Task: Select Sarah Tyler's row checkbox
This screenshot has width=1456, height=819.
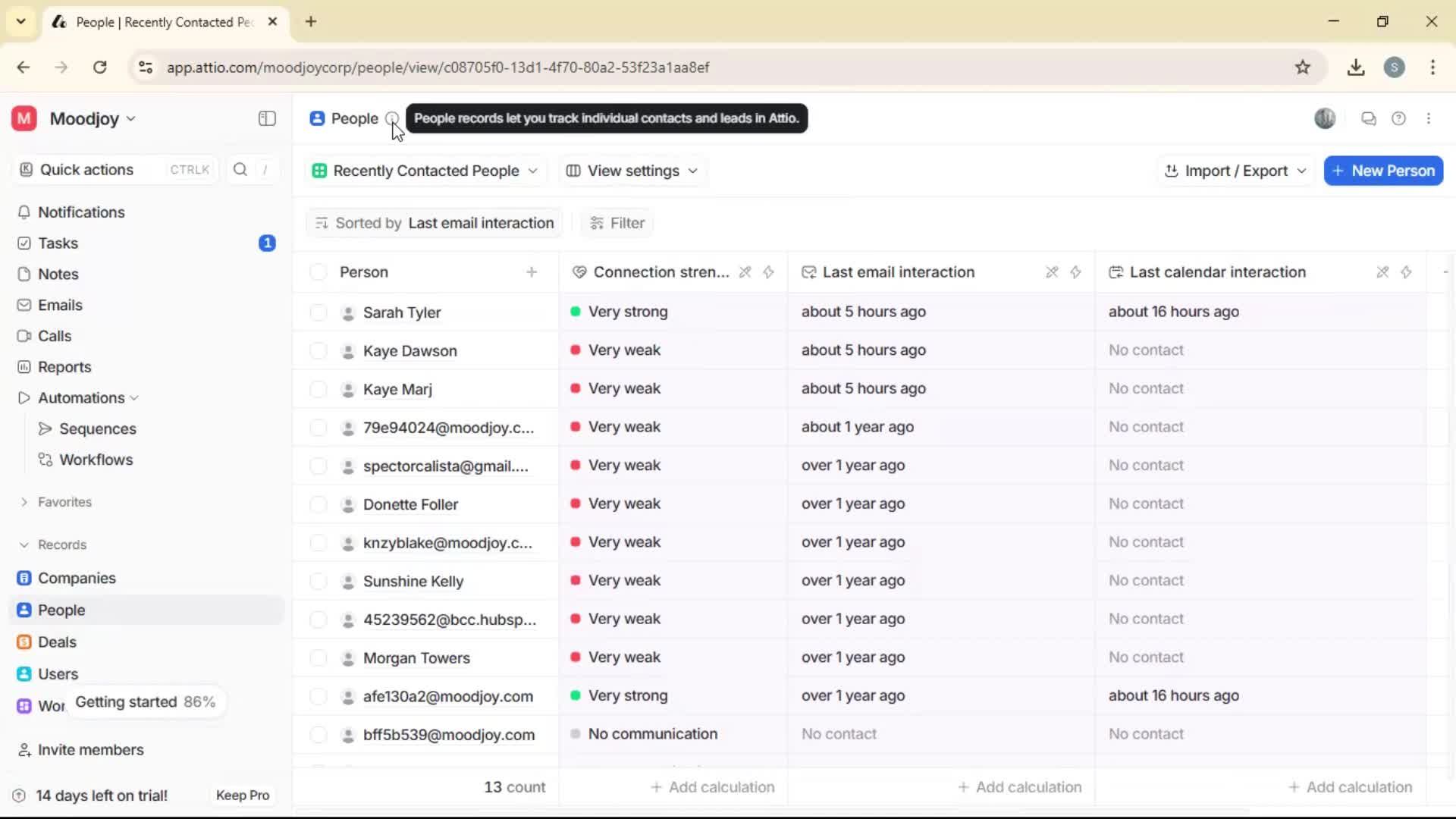Action: 318,312
